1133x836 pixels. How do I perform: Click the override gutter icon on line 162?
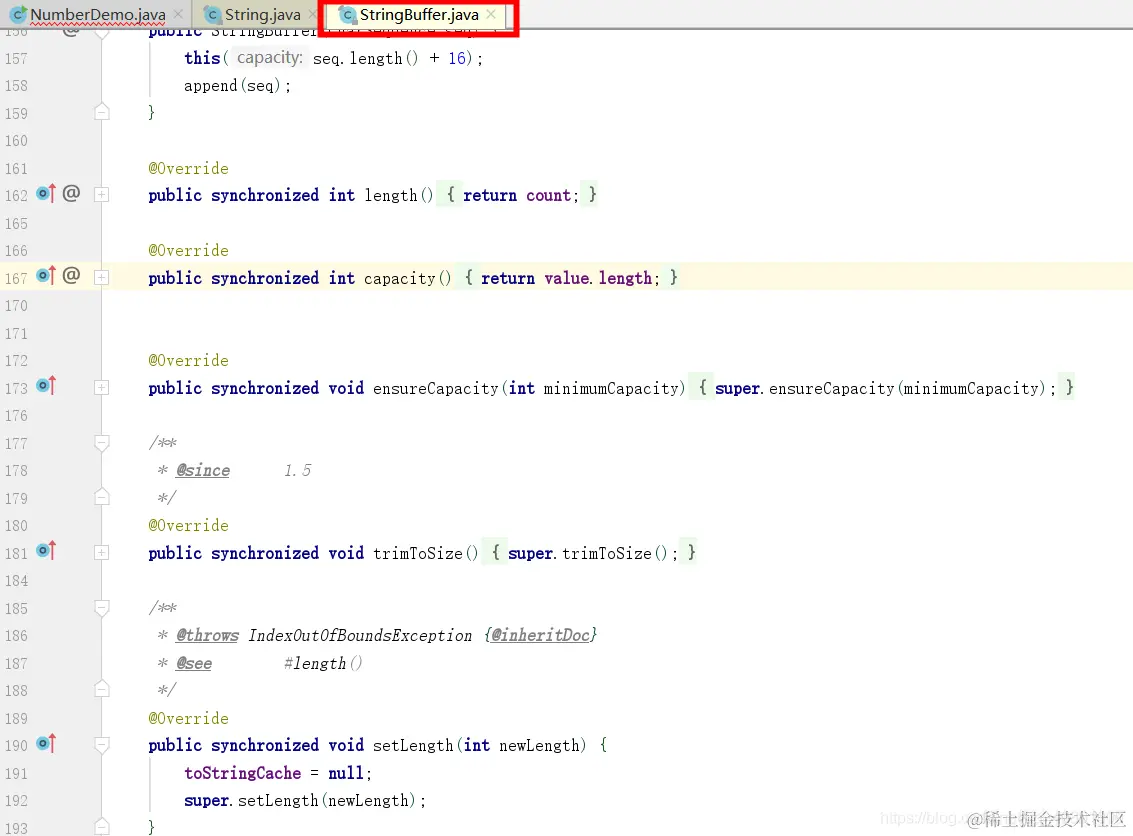pos(46,194)
